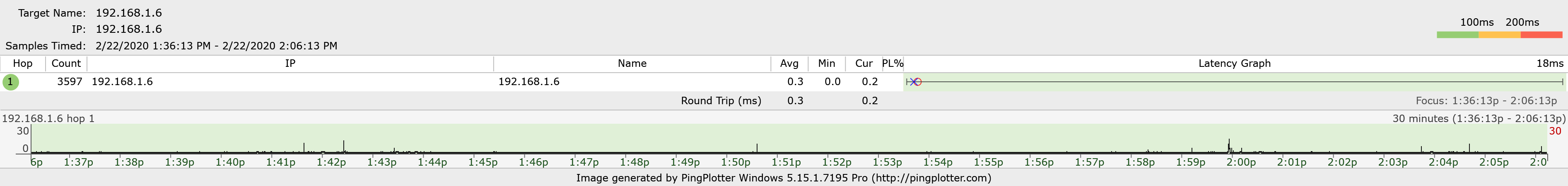Click the Min column header
1568x186 pixels.
pyautogui.click(x=827, y=64)
